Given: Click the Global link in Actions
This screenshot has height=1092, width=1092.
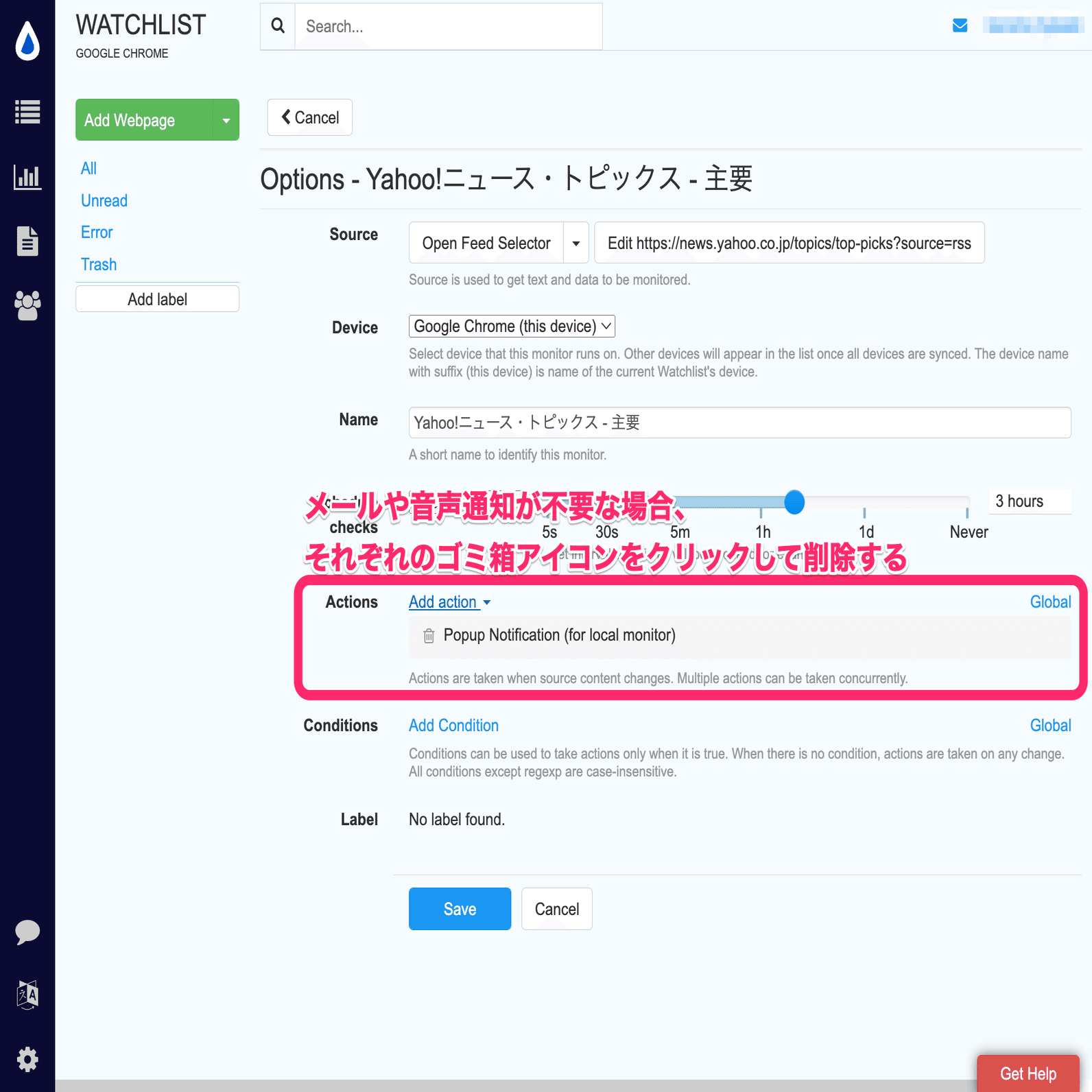Looking at the screenshot, I should point(1050,602).
